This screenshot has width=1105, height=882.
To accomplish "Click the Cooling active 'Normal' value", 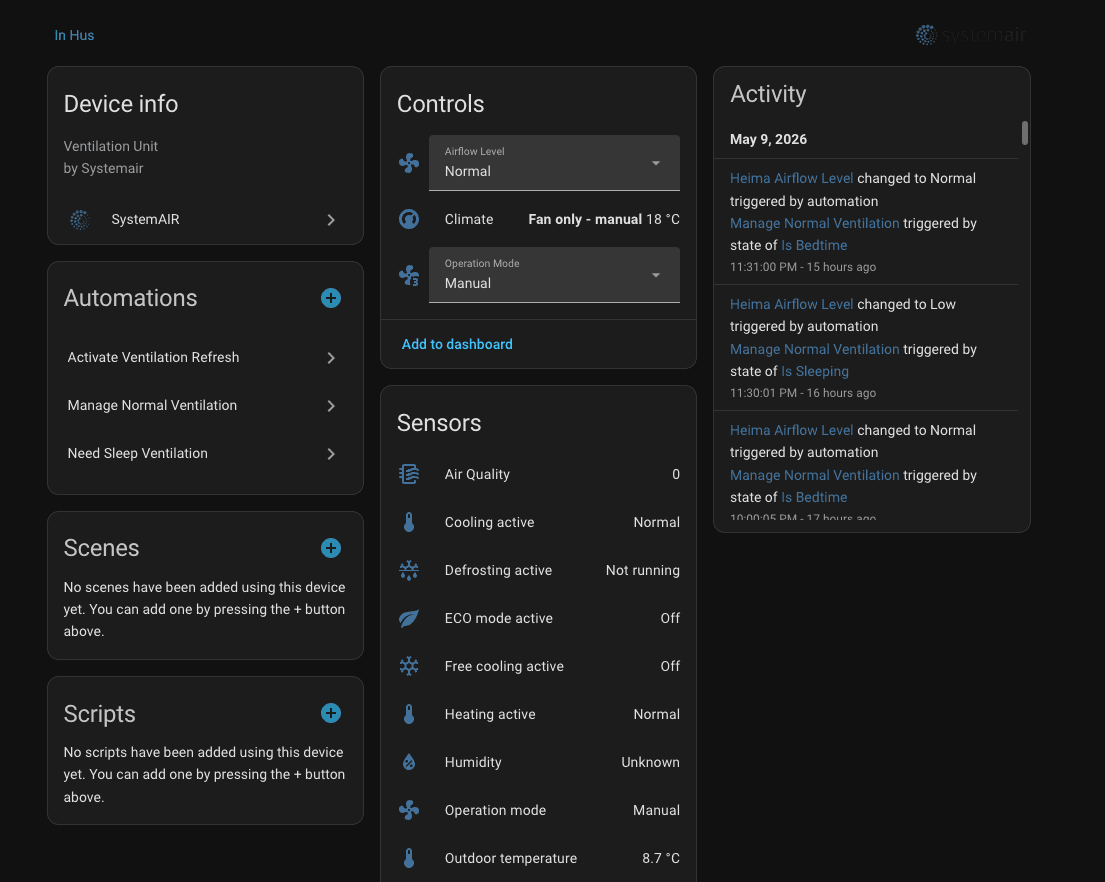I will (656, 522).
